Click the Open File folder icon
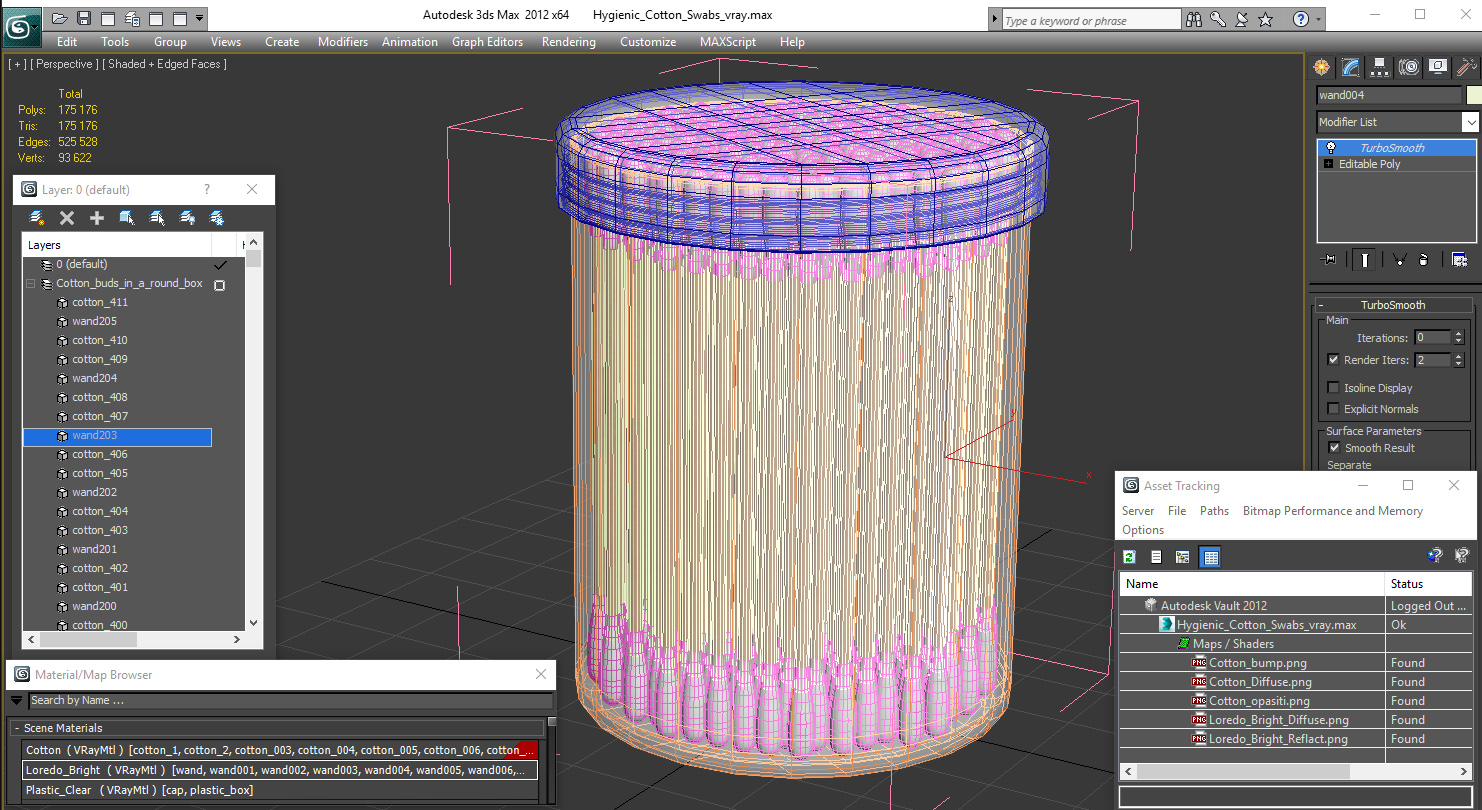 [x=60, y=18]
